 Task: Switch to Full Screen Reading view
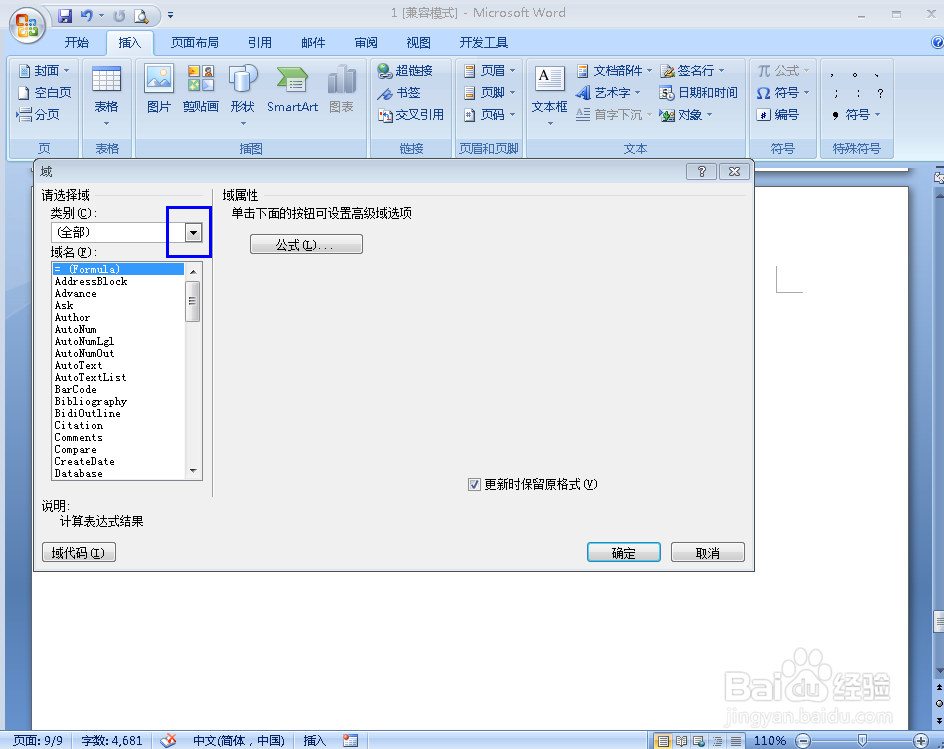point(682,741)
